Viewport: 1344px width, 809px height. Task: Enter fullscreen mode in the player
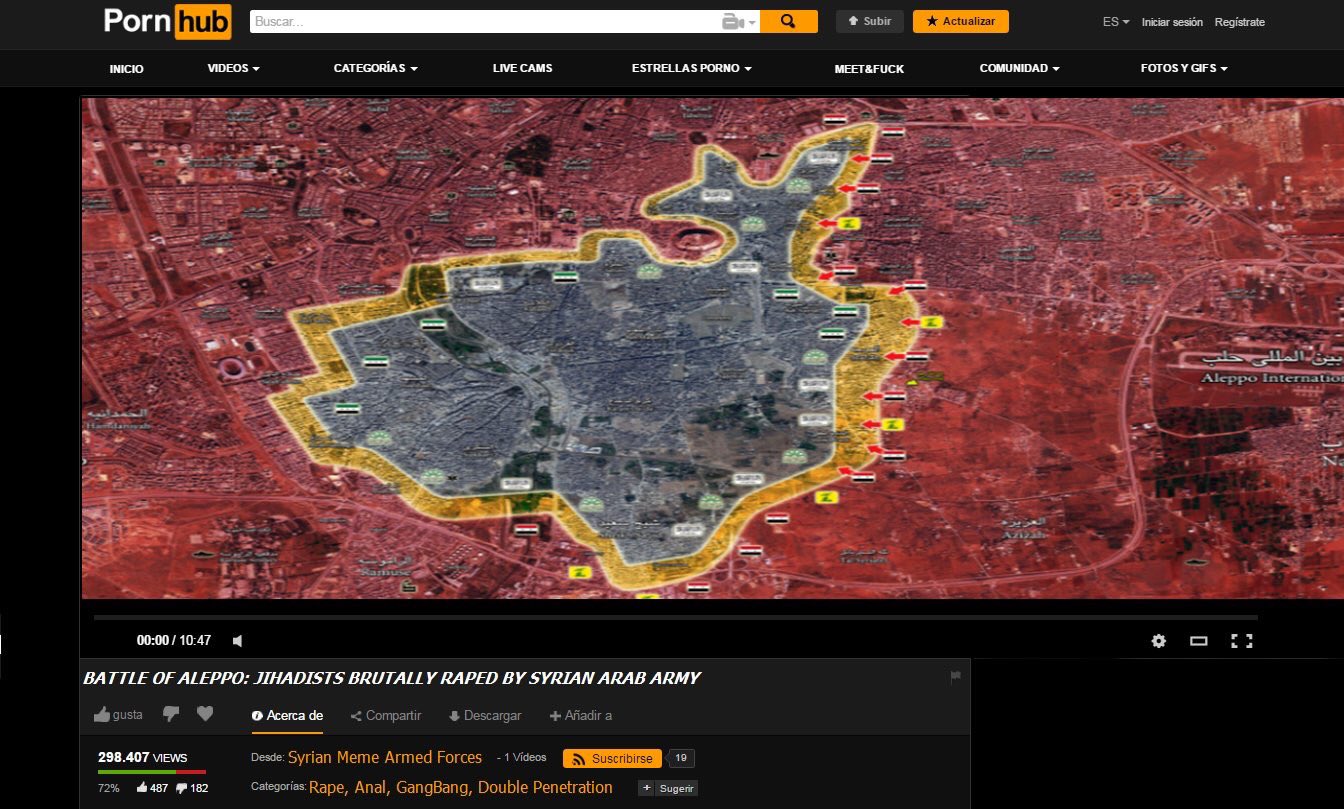[1241, 641]
